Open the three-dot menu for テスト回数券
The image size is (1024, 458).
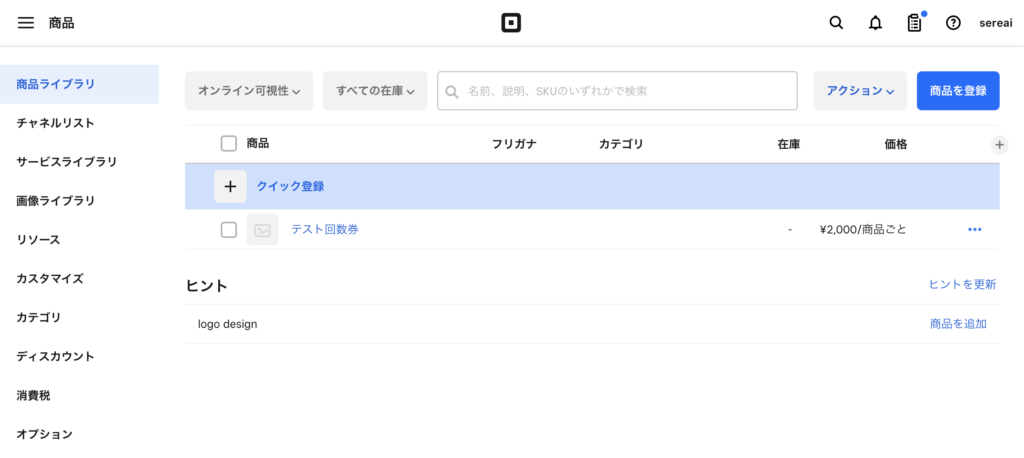coord(975,230)
